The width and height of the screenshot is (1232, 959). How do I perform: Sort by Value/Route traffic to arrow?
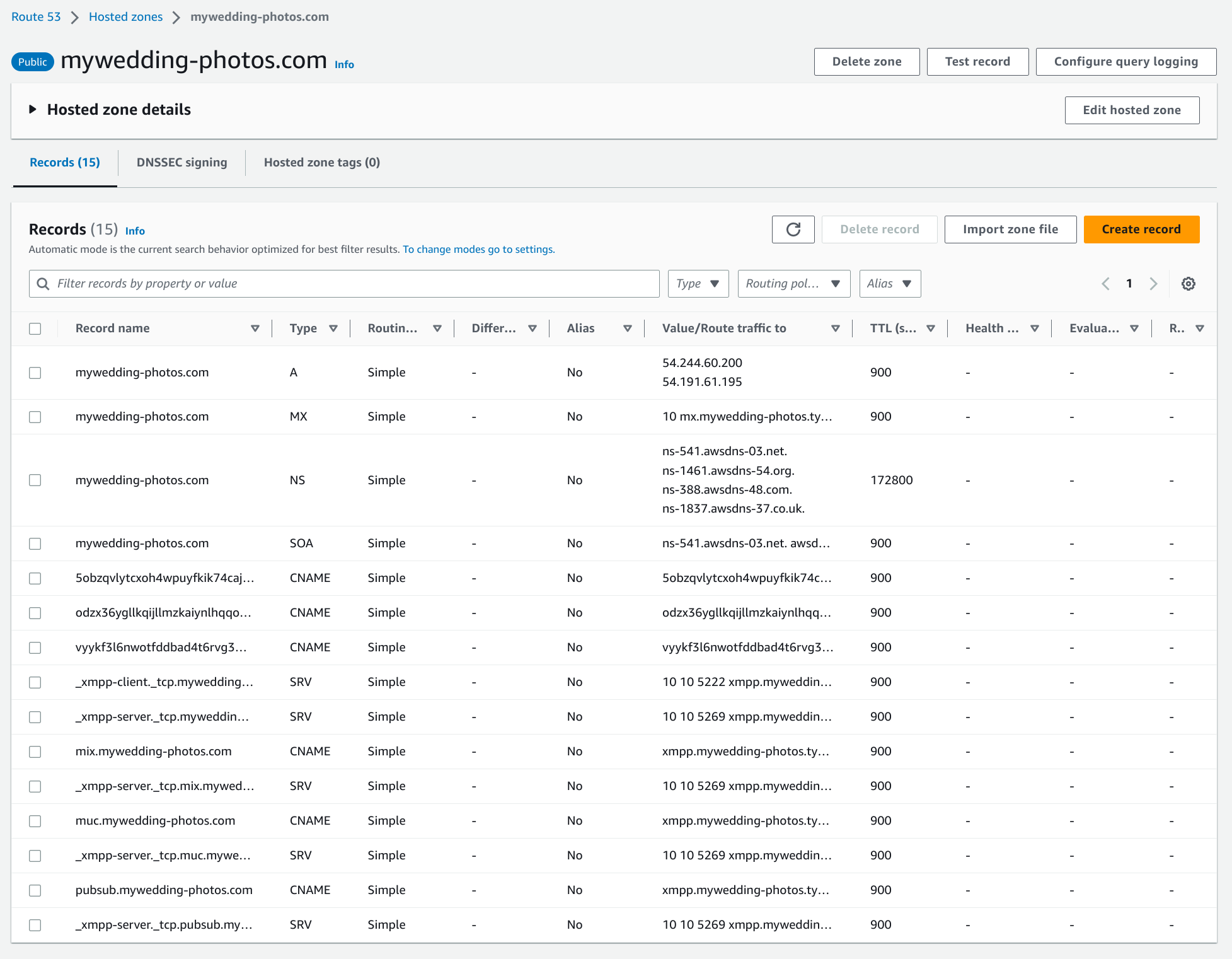[836, 328]
